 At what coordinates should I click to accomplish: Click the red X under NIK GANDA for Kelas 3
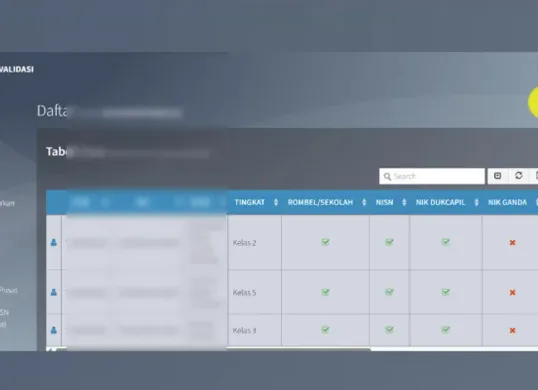click(512, 331)
